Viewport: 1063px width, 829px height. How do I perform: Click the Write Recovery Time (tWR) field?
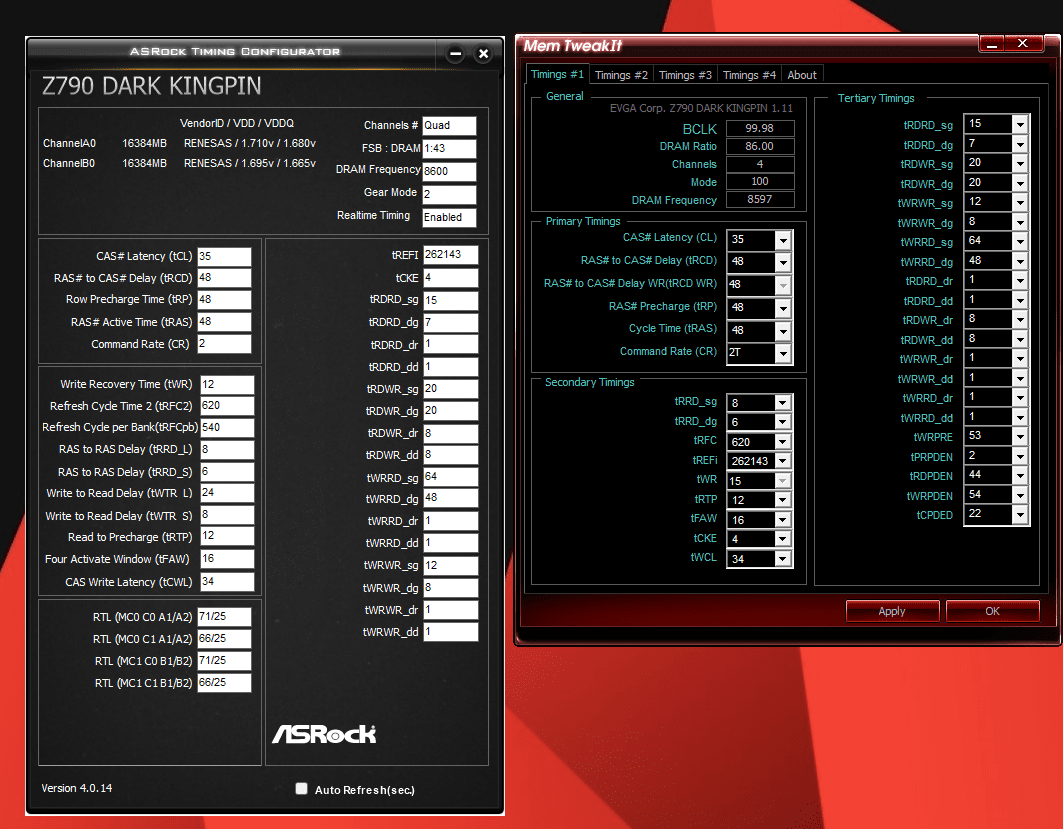[227, 384]
